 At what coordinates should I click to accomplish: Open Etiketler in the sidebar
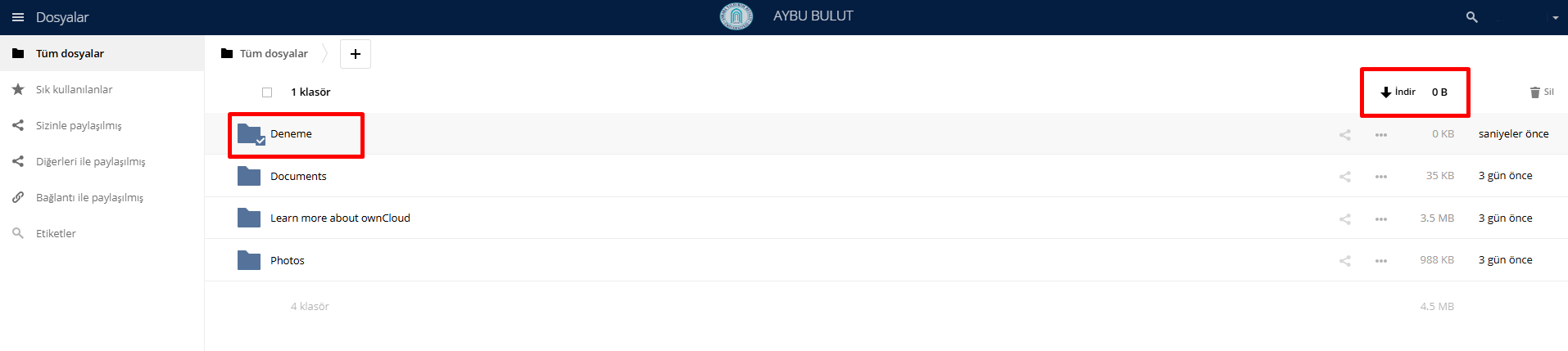(56, 233)
